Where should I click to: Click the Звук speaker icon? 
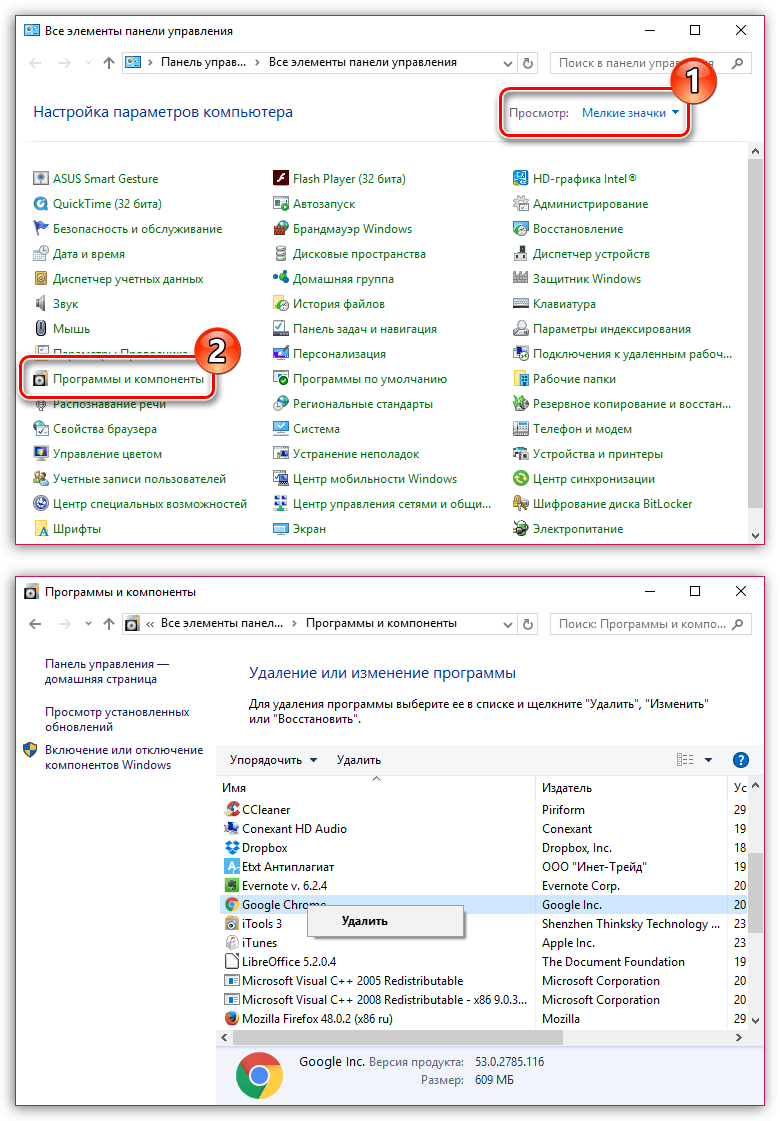tap(41, 304)
